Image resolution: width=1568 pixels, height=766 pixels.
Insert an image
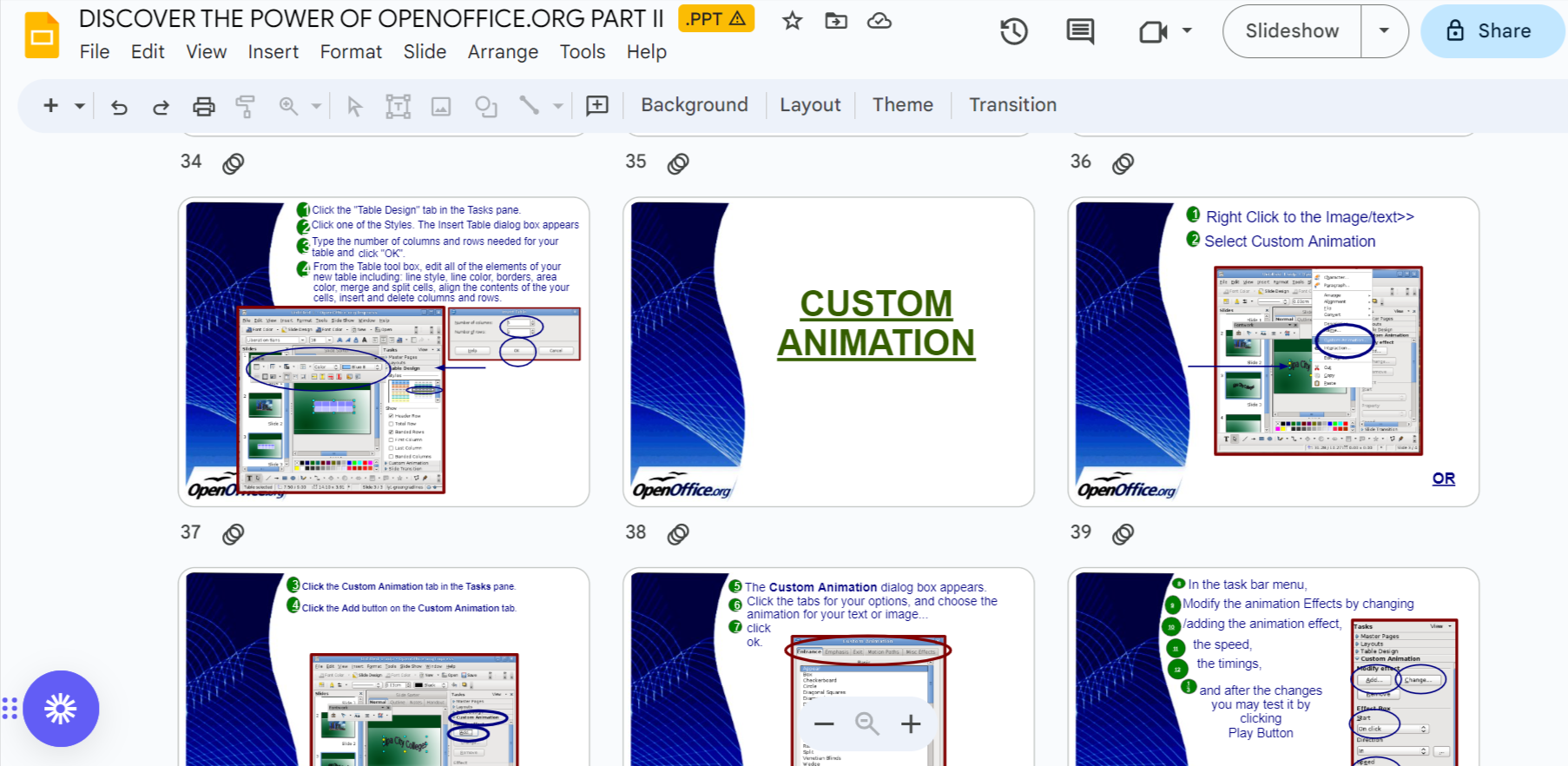click(441, 106)
